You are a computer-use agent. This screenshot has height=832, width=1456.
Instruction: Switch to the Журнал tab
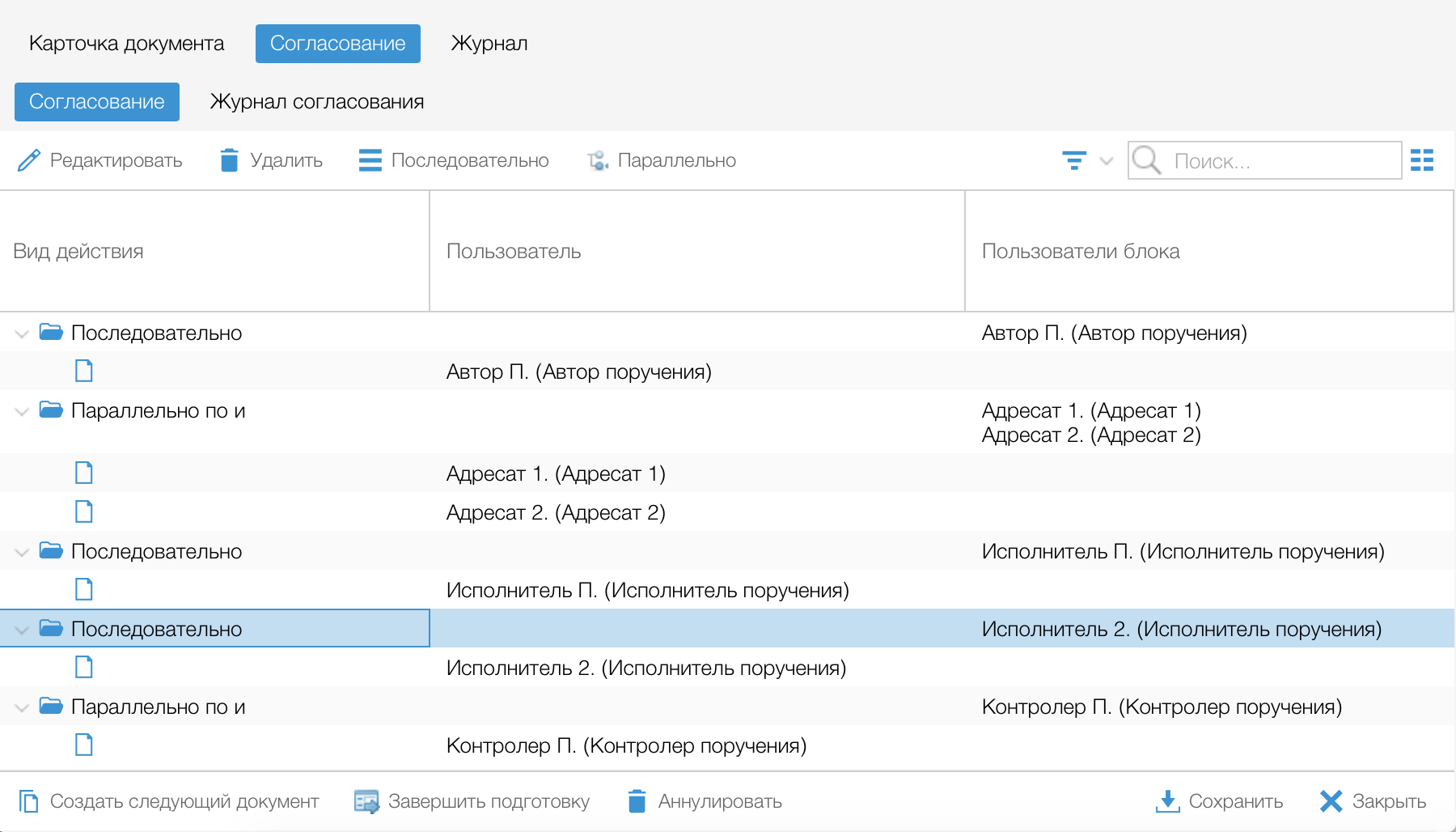coord(489,44)
